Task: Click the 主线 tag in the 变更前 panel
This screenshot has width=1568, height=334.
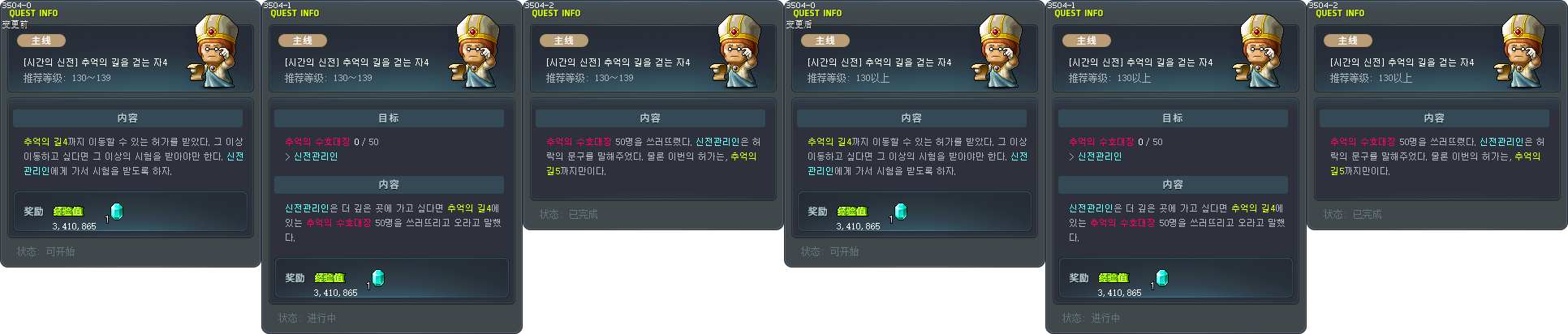Action: [x=41, y=41]
